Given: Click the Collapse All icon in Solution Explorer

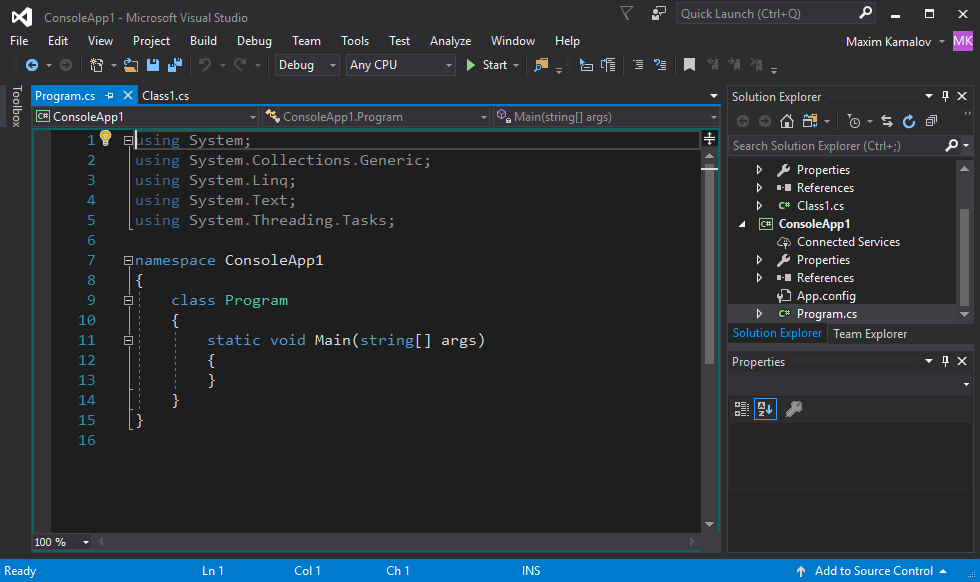Looking at the screenshot, I should (x=931, y=121).
